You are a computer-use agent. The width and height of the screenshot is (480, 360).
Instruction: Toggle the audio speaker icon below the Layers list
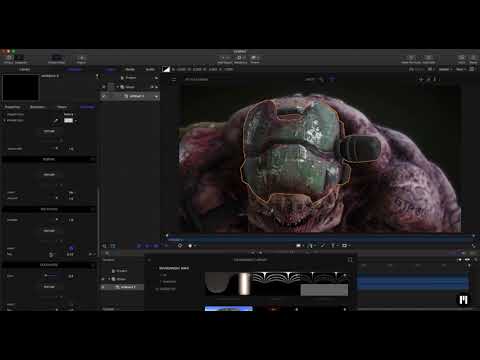[104, 246]
